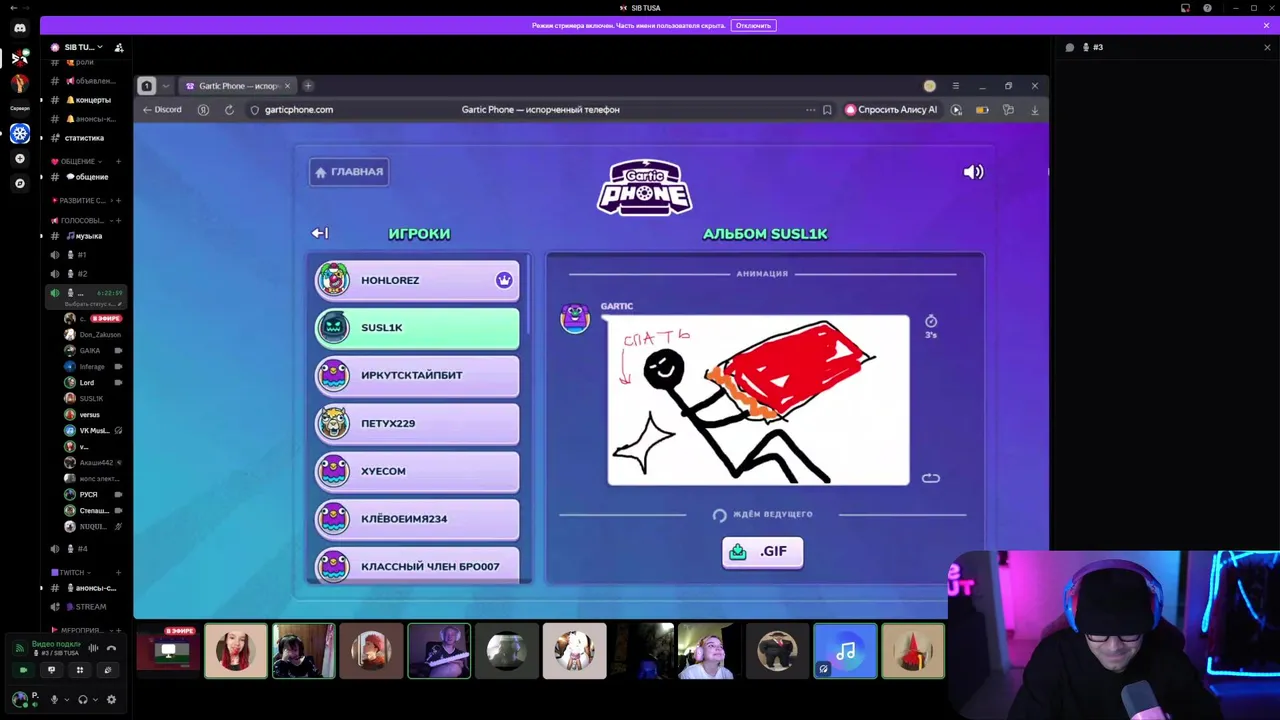Open Discord user settings gear

(111, 699)
